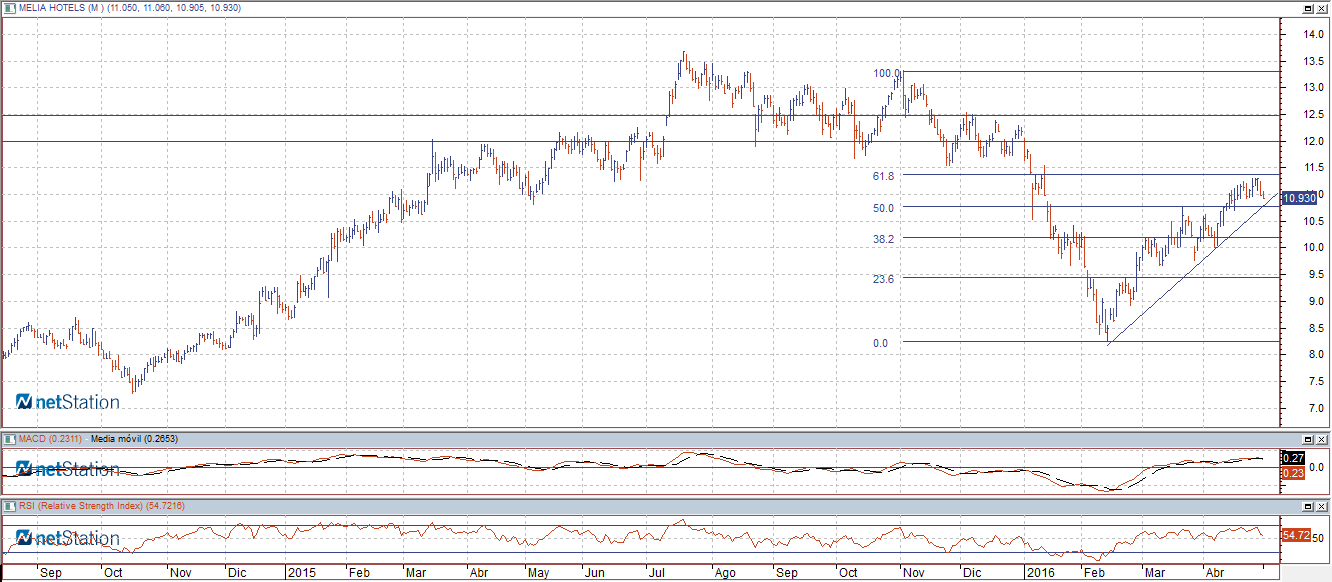Click the 10.930 current price tag
The image size is (1332, 582).
coord(1299,199)
